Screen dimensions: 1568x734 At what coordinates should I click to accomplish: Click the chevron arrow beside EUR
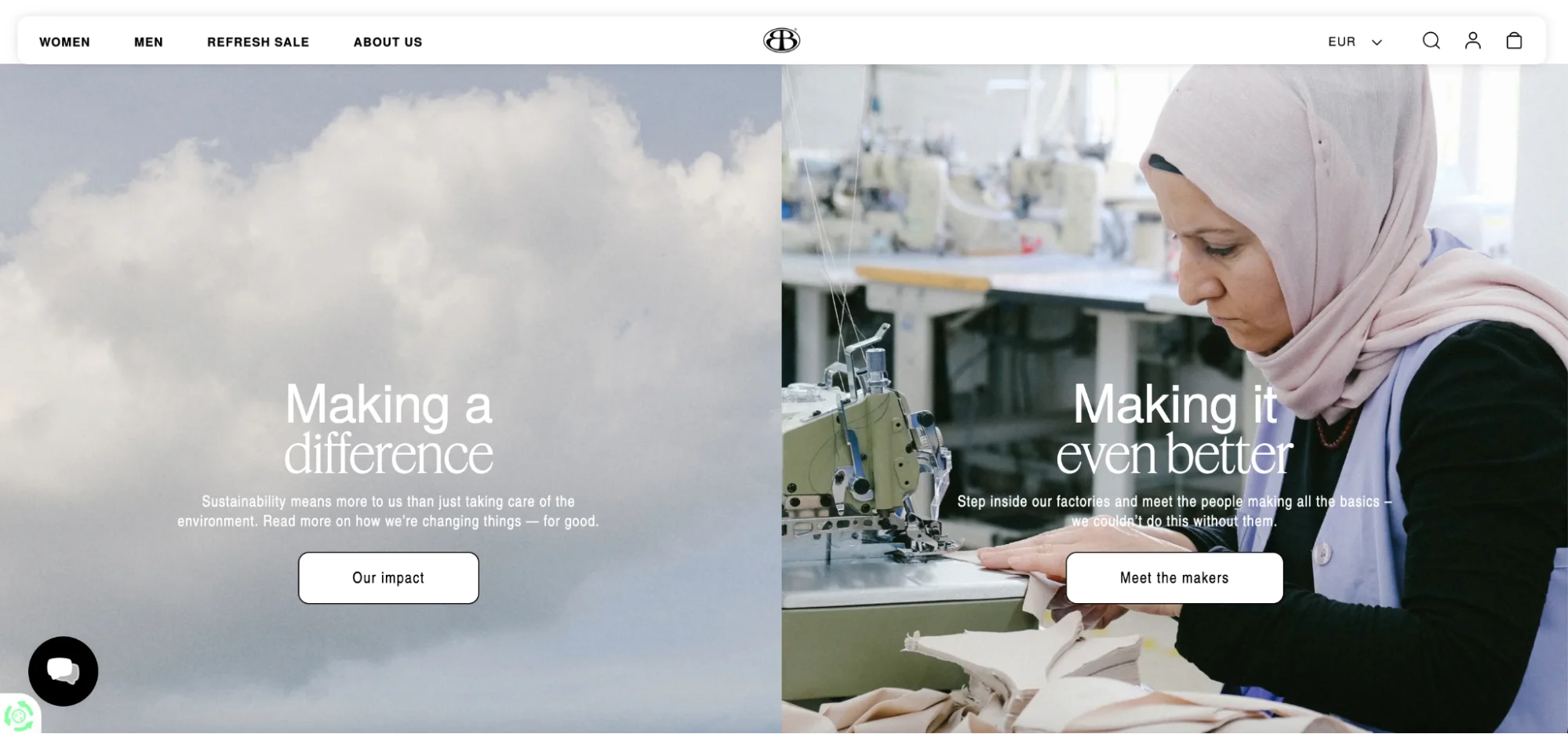point(1376,42)
